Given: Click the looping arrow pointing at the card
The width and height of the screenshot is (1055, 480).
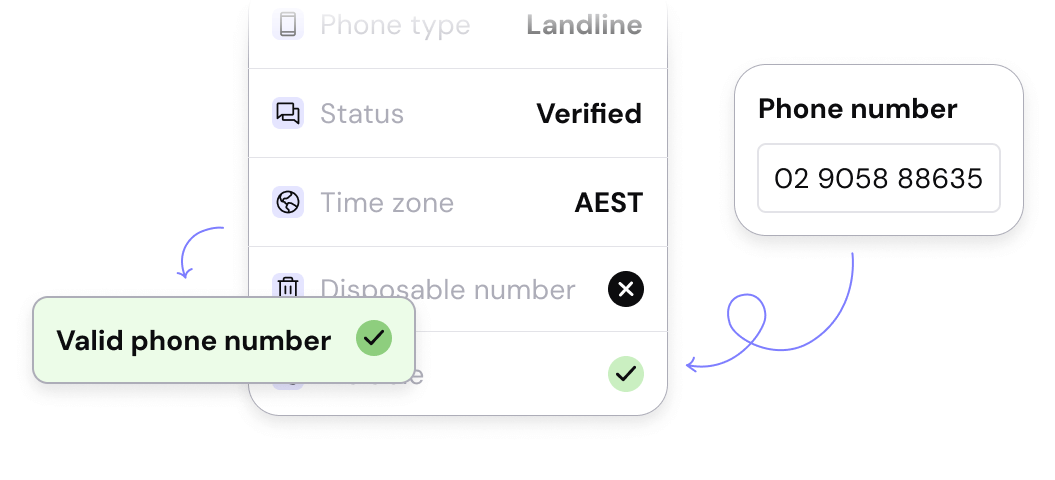Looking at the screenshot, I should (x=770, y=320).
